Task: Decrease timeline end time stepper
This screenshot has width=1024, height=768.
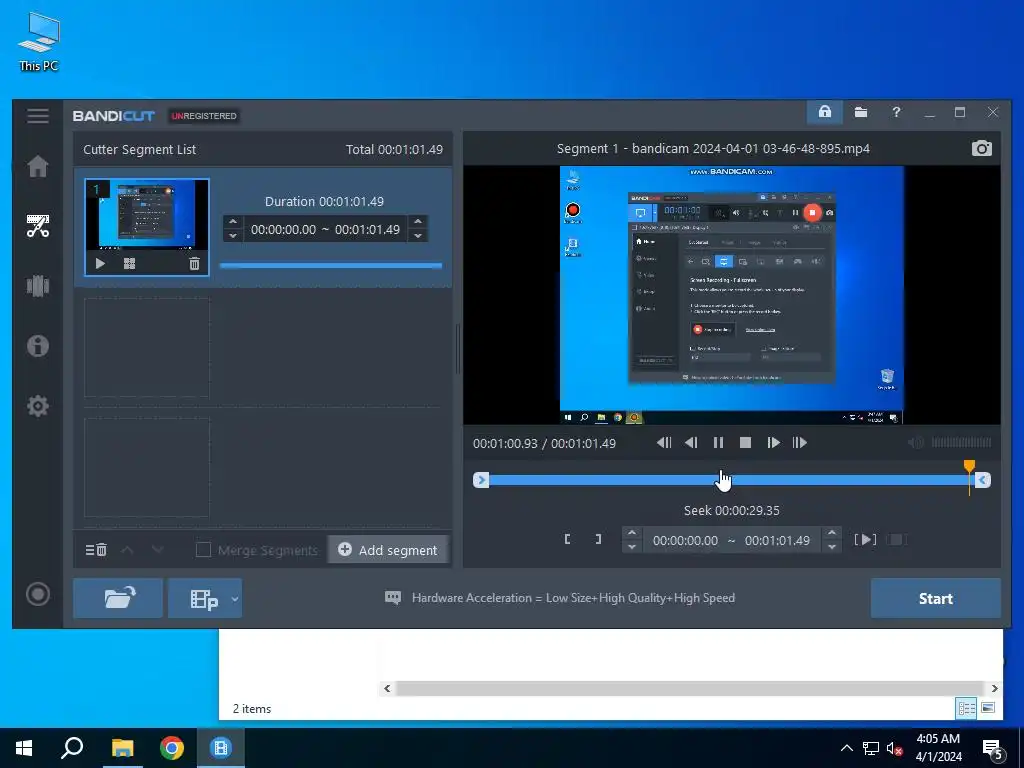Action: [831, 547]
